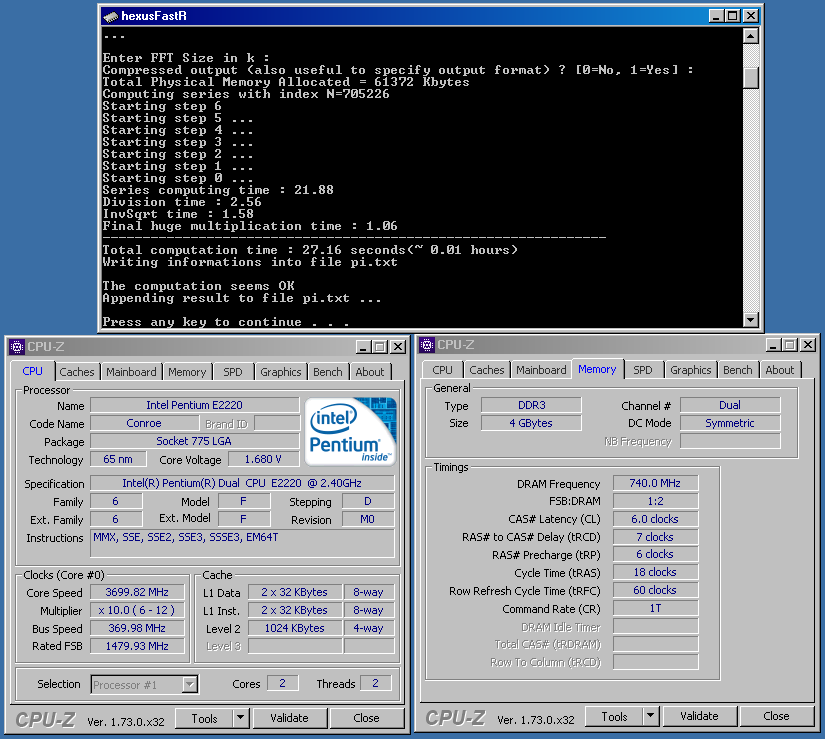Click the Package field Socket 775 LGA

point(195,441)
